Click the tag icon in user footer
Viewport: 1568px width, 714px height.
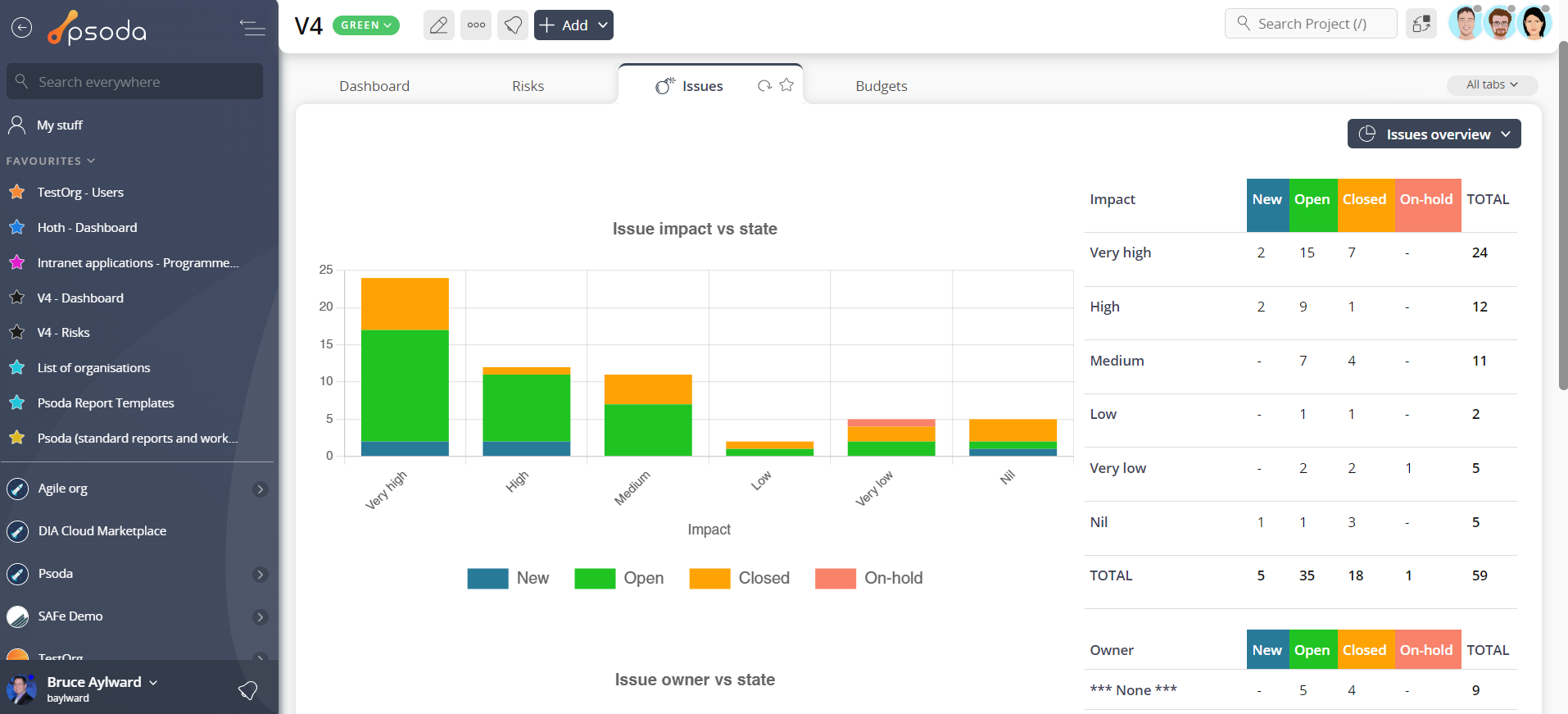(x=247, y=690)
